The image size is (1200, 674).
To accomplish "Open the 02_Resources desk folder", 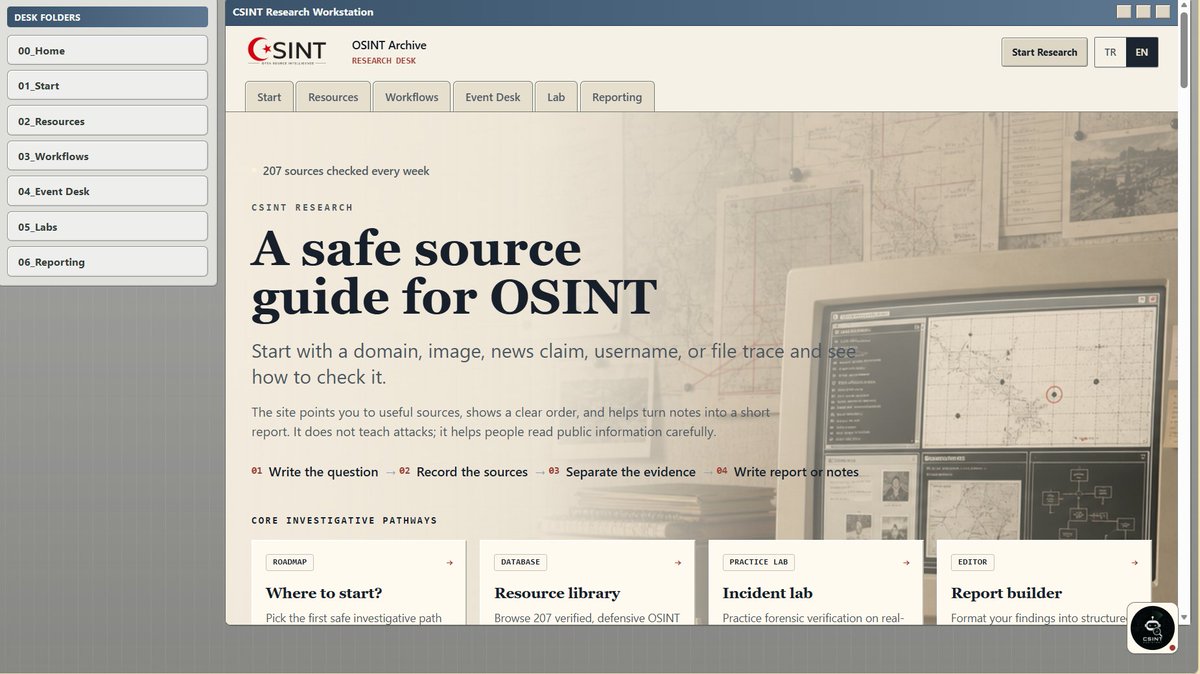I will 107,120.
